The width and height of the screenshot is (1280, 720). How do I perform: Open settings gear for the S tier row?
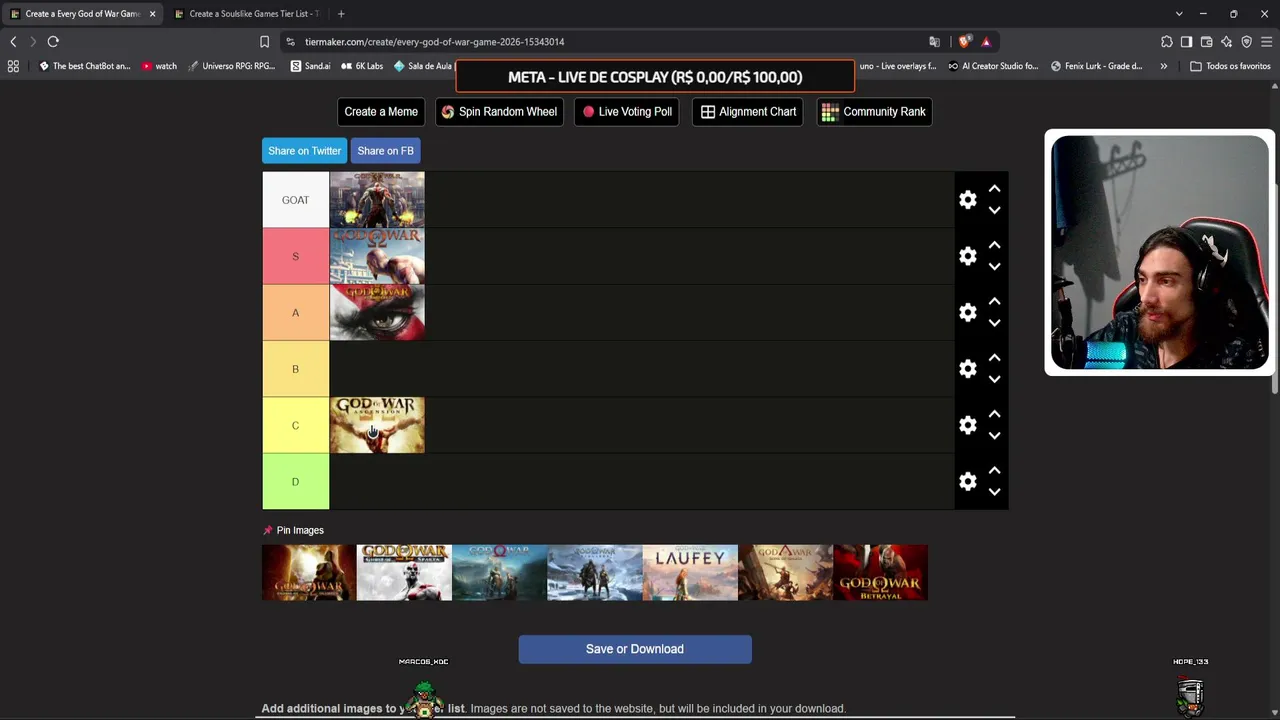967,256
